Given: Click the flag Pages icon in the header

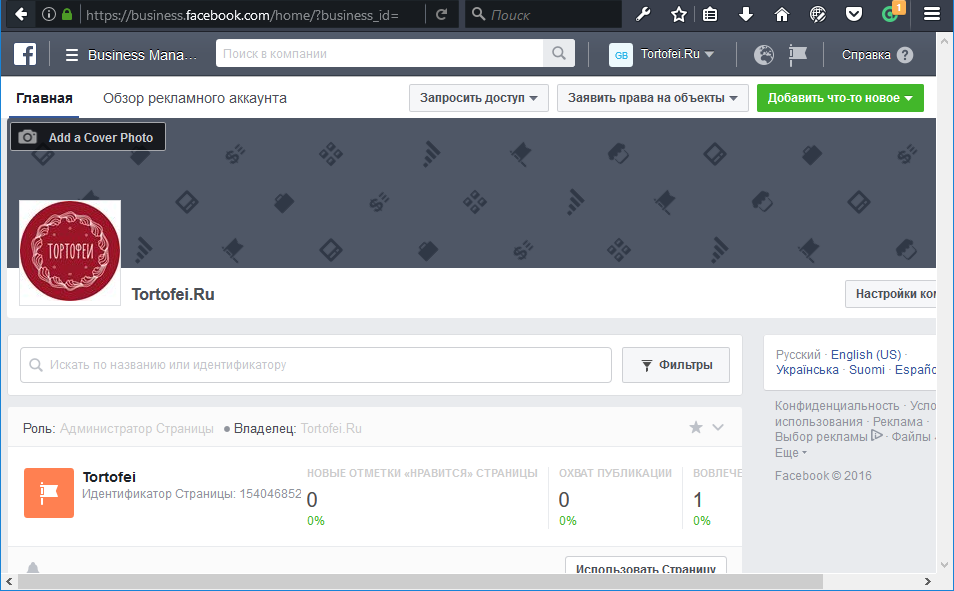Looking at the screenshot, I should [796, 55].
